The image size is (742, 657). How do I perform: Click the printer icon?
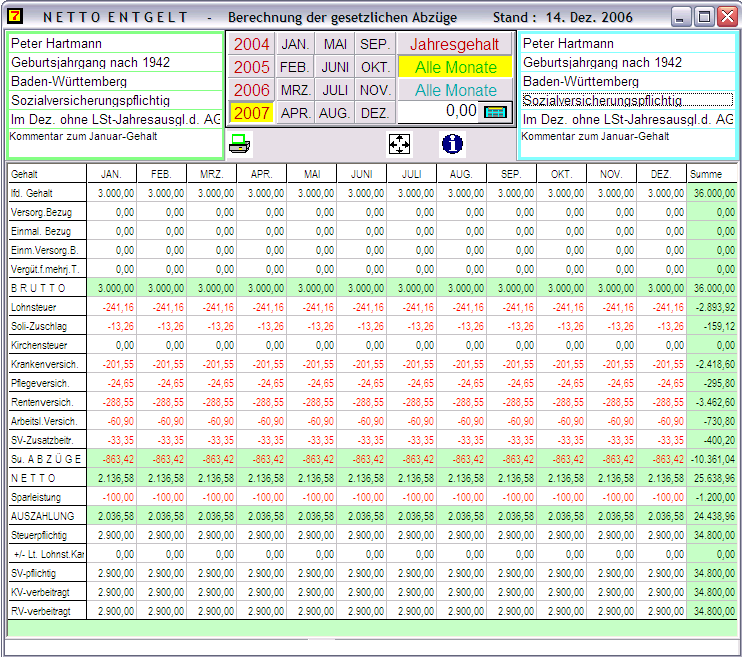[240, 143]
